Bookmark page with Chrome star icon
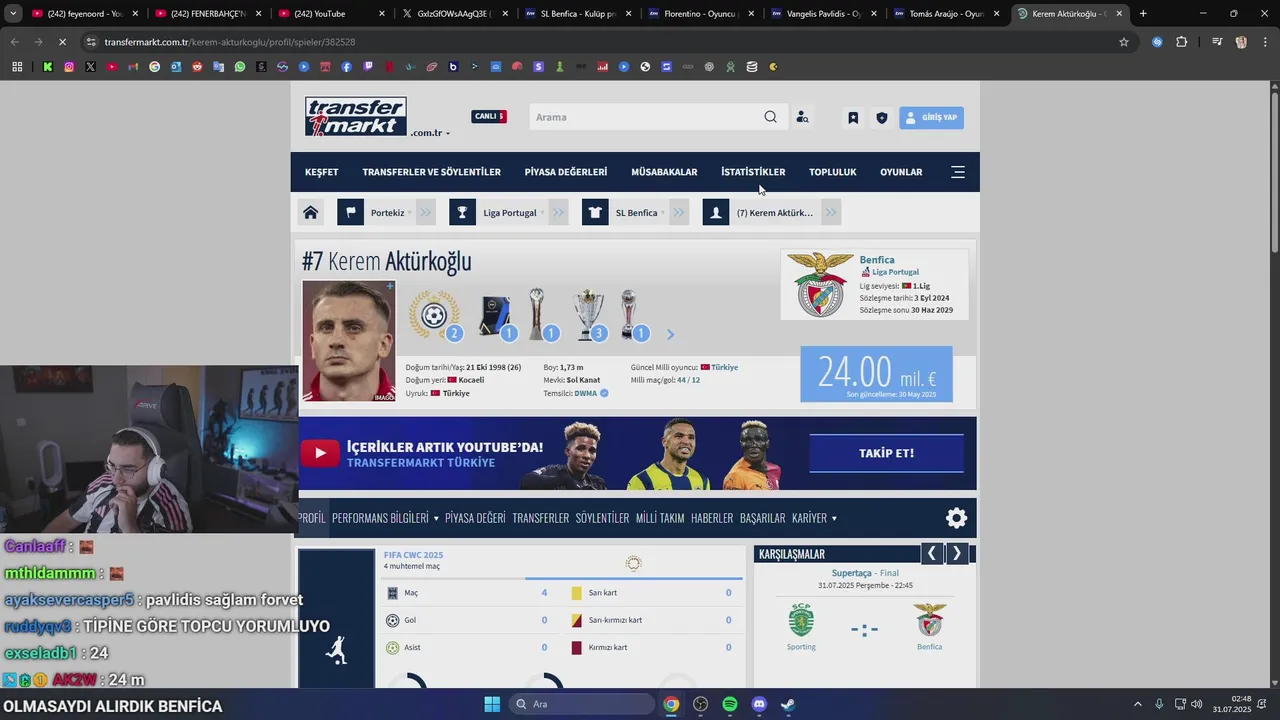This screenshot has height=720, width=1280. point(1124,42)
